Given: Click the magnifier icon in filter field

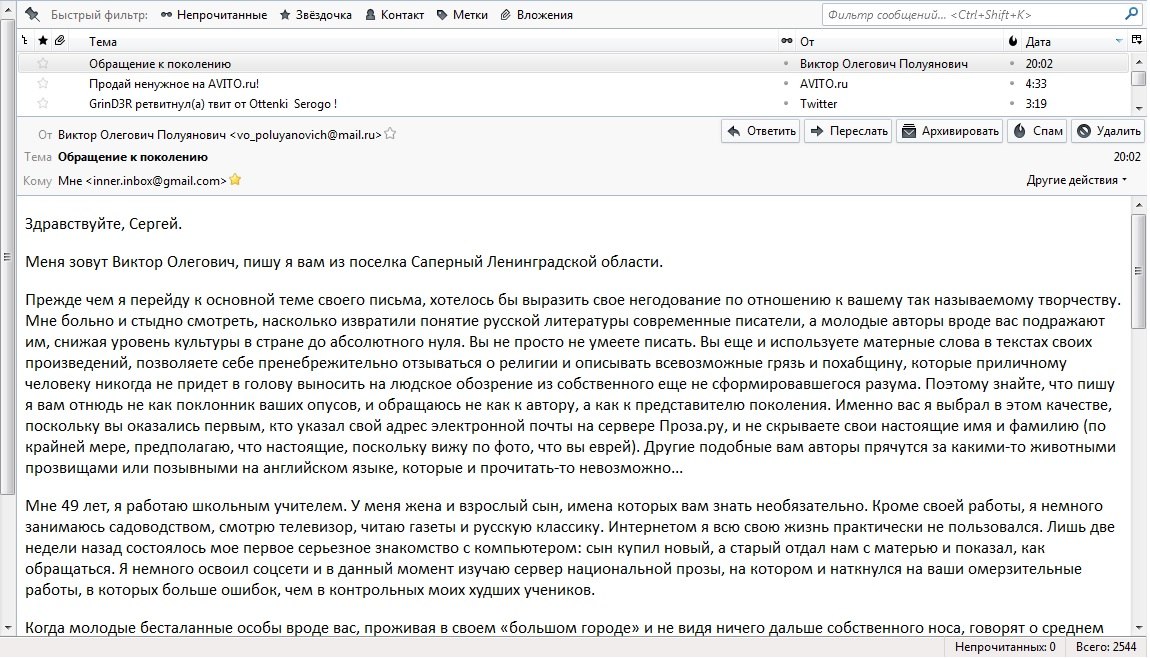Looking at the screenshot, I should pos(1131,14).
